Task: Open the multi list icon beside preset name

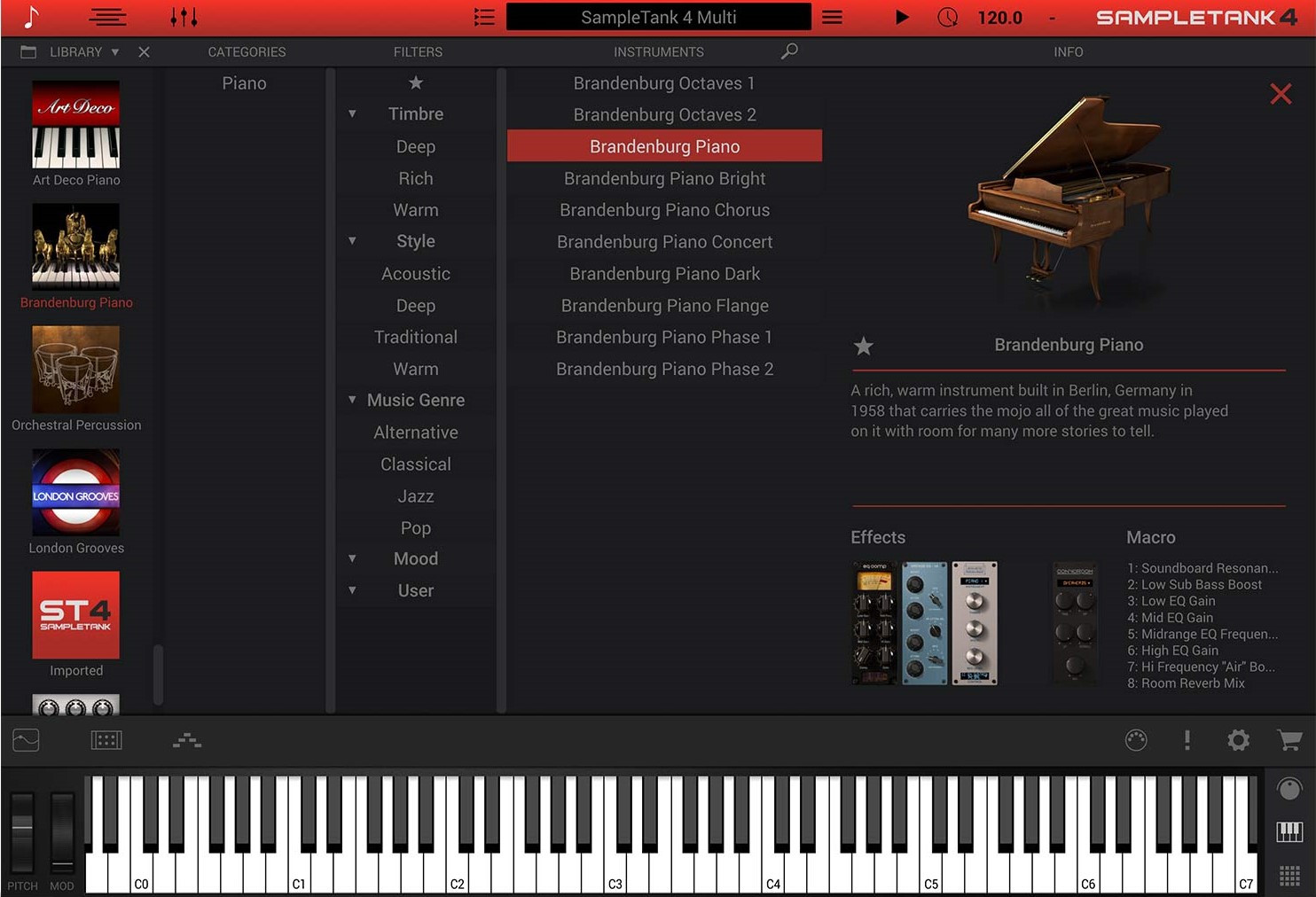Action: pos(484,17)
